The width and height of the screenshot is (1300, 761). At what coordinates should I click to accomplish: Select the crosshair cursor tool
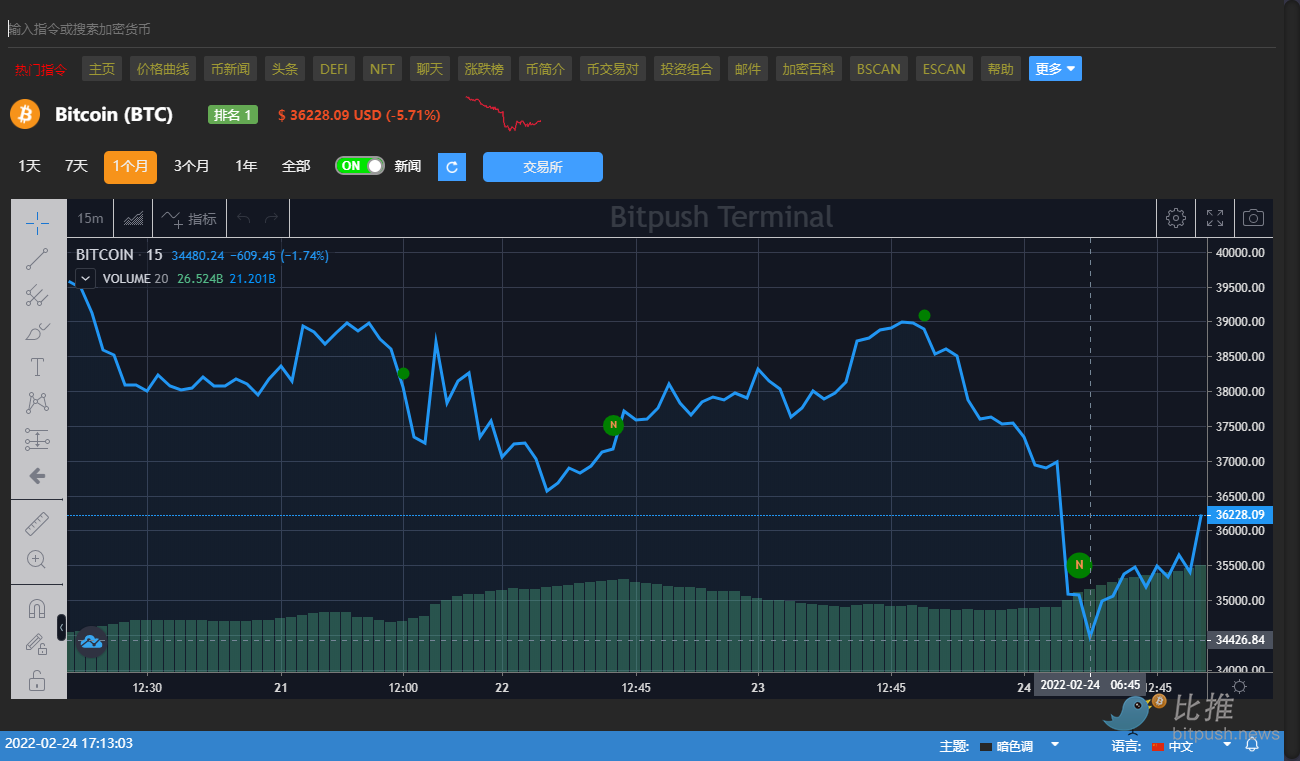37,223
